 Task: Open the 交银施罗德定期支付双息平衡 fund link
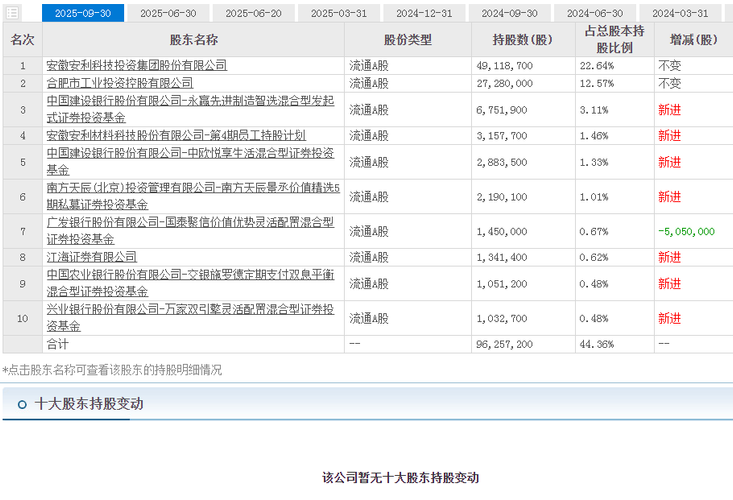click(x=190, y=283)
